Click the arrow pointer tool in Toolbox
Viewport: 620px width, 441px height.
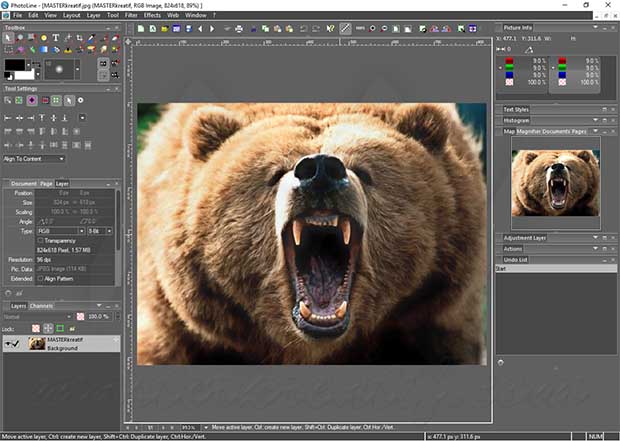pos(10,38)
